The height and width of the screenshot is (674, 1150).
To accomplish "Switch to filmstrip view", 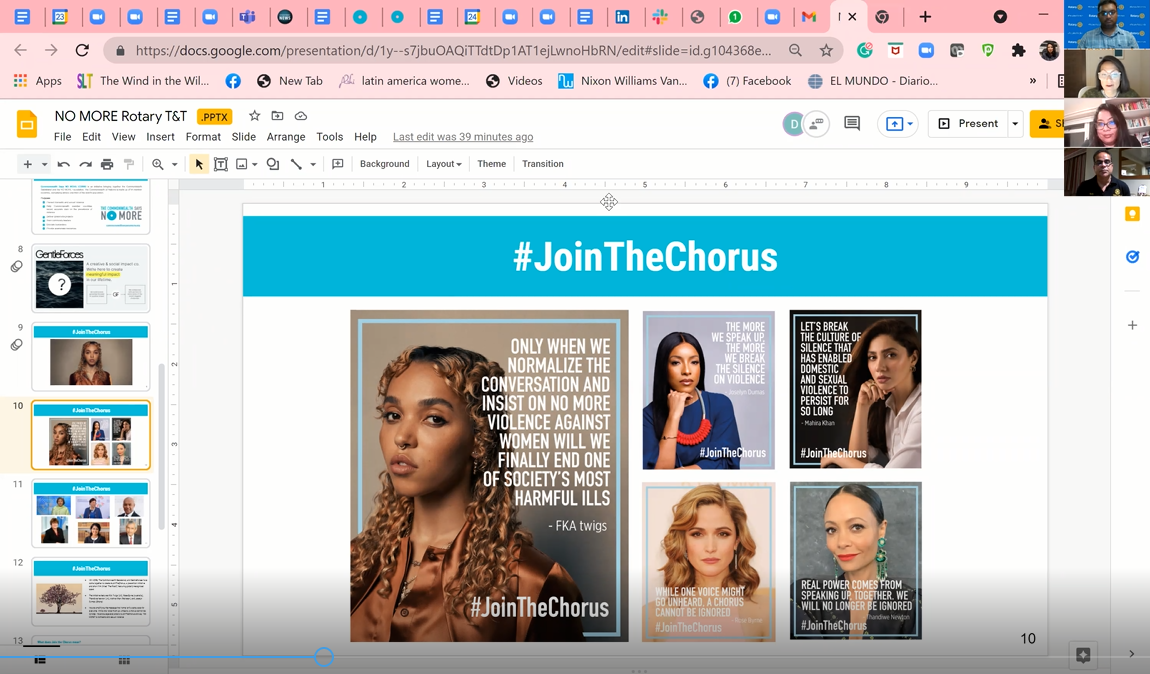I will tap(40, 661).
